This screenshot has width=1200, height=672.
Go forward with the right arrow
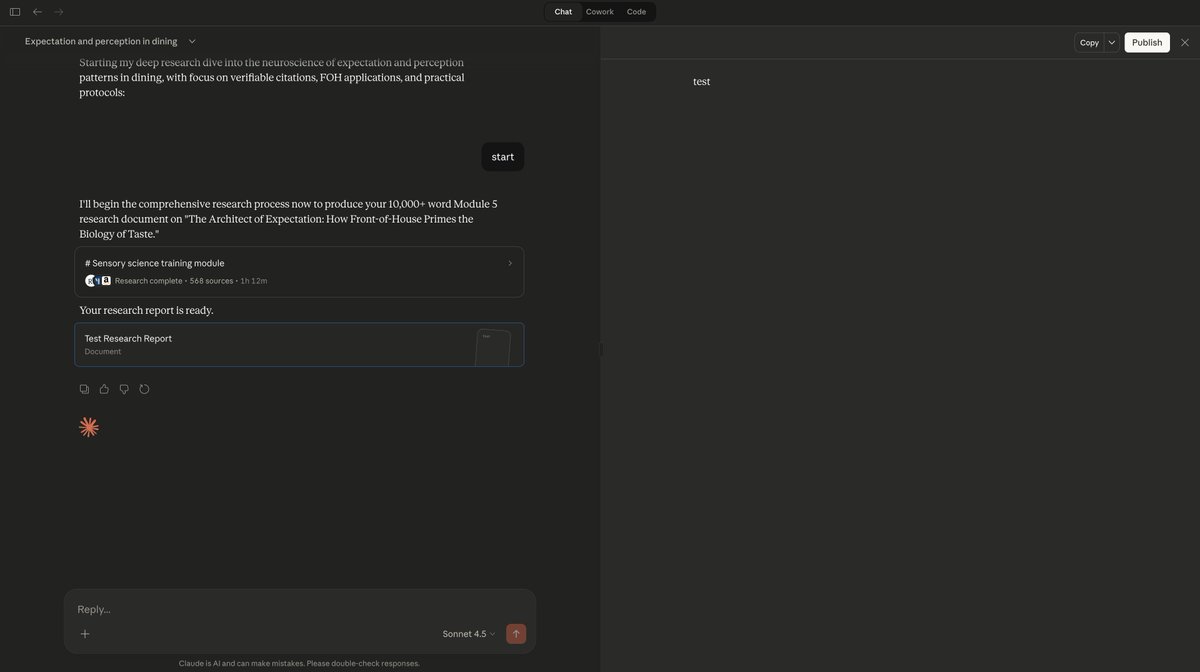tap(59, 12)
